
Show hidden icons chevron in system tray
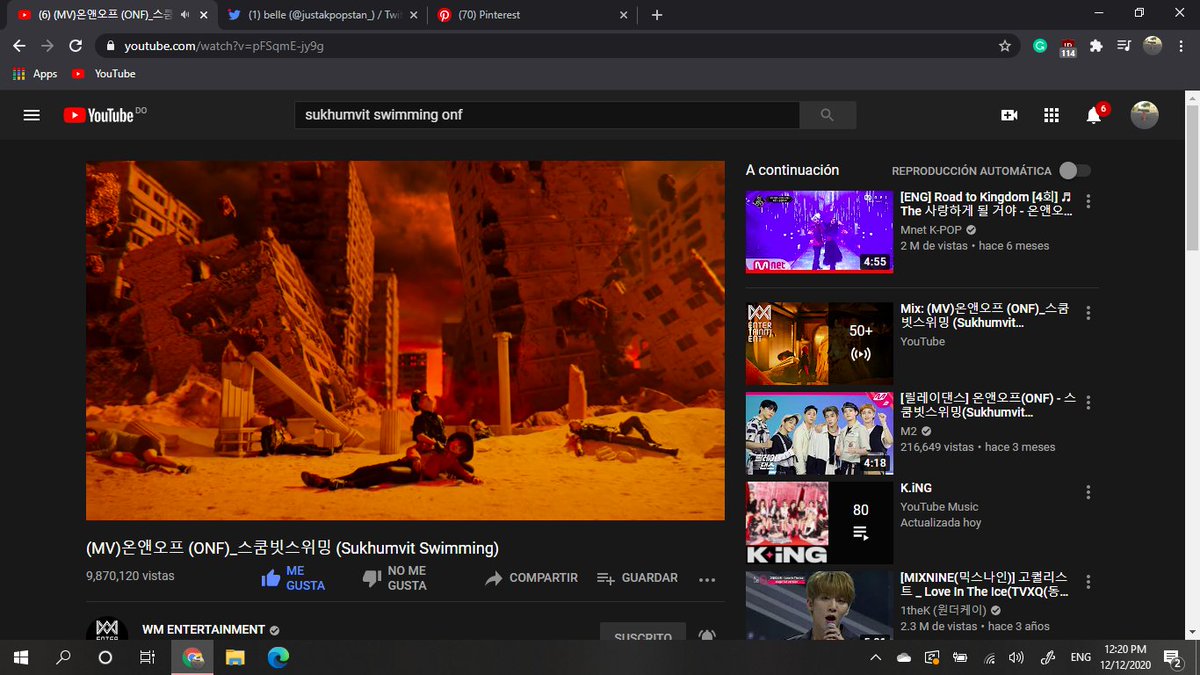876,657
